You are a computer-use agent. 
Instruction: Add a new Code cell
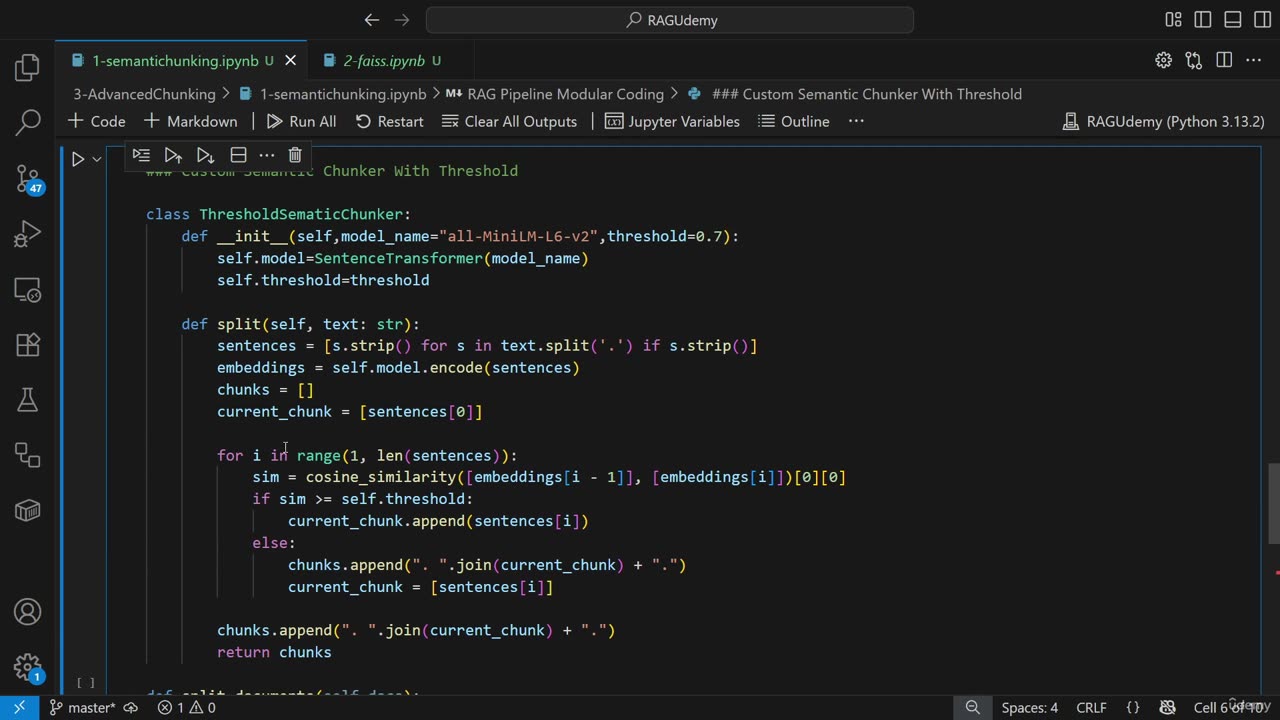click(x=96, y=121)
